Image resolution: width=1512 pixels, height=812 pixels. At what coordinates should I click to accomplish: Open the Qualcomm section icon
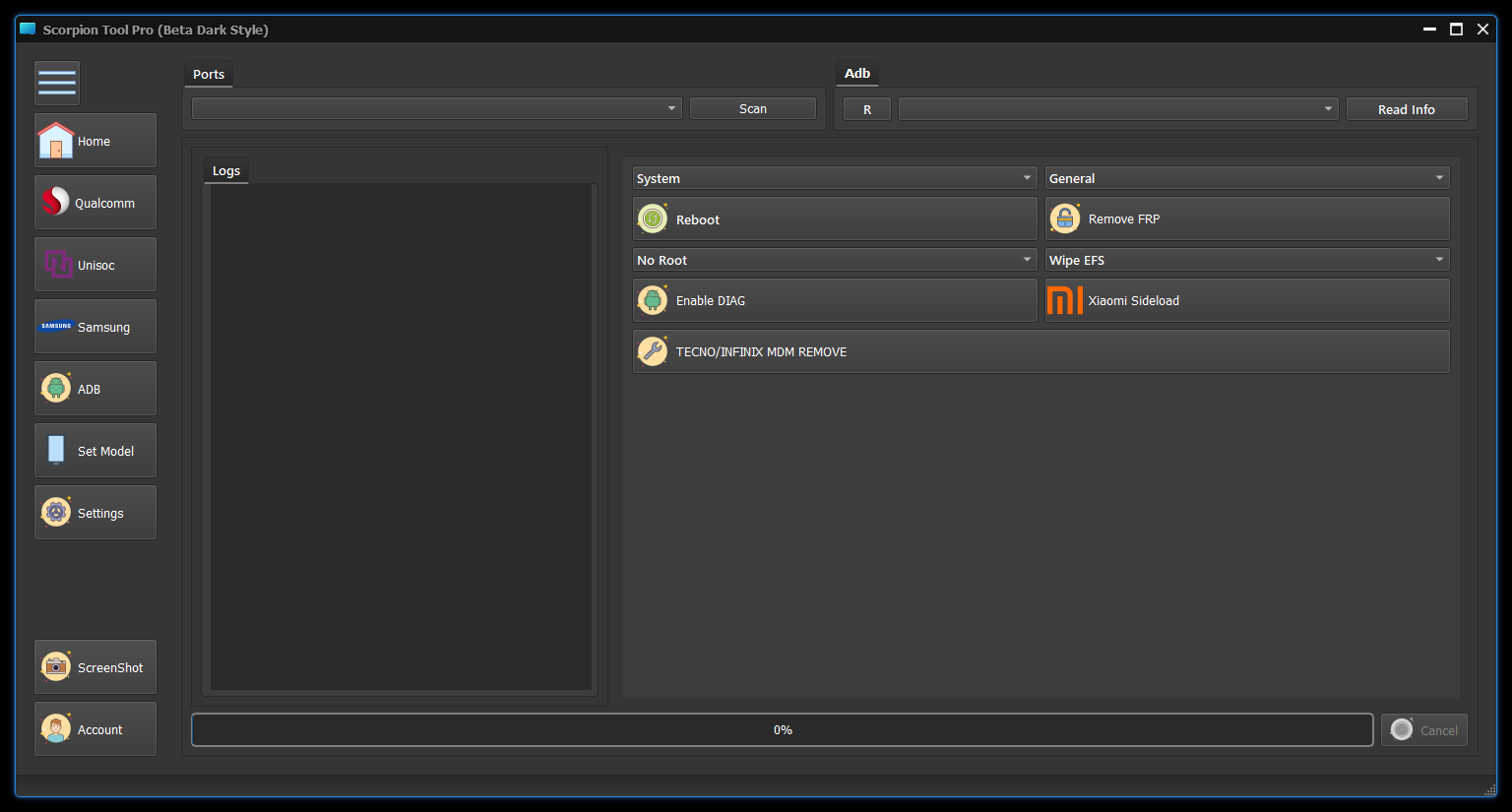(55, 202)
